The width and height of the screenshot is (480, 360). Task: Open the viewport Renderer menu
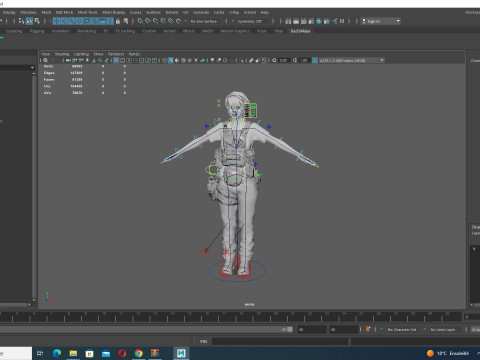116,54
